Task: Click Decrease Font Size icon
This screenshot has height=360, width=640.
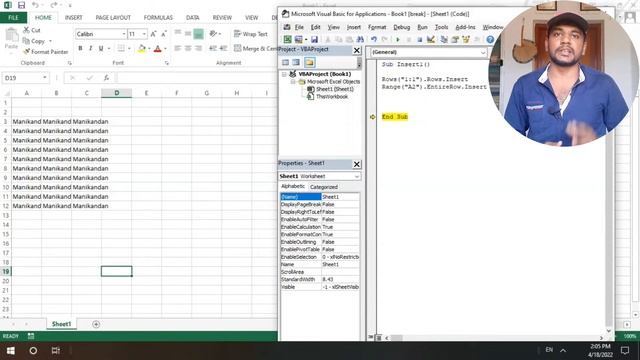Action: [164, 34]
